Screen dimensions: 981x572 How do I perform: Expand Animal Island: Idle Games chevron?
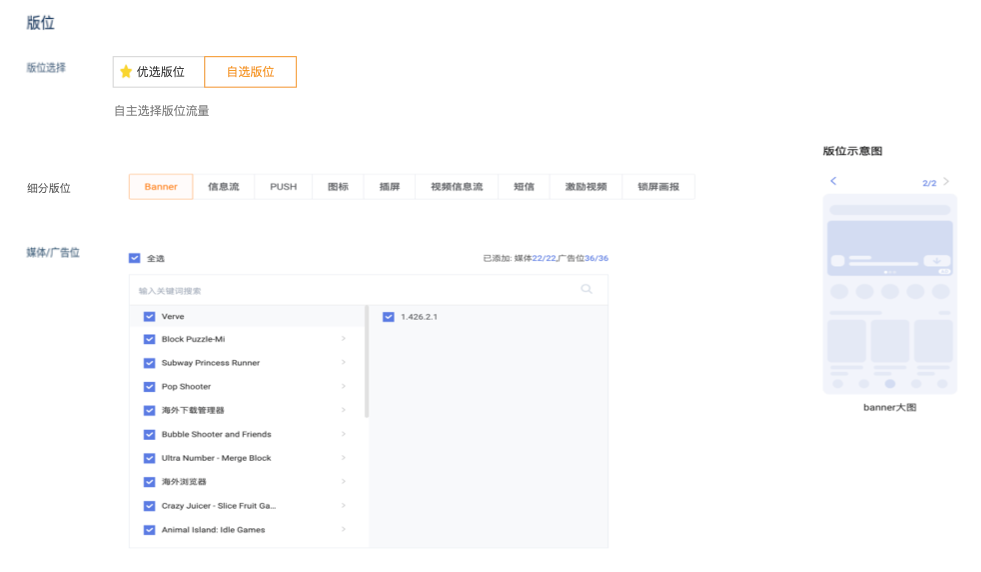coord(343,530)
